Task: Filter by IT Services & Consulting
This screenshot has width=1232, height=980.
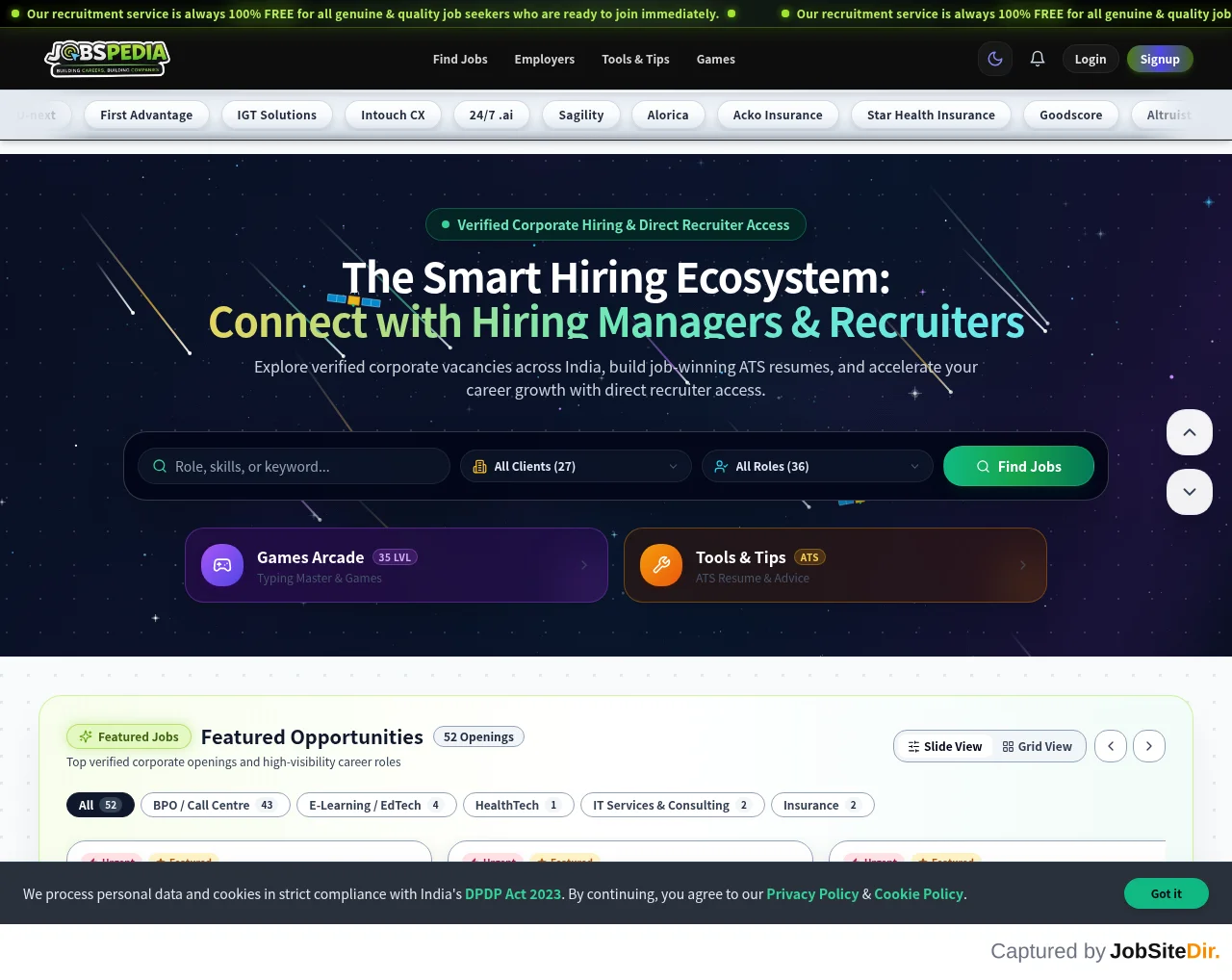Action: (673, 805)
